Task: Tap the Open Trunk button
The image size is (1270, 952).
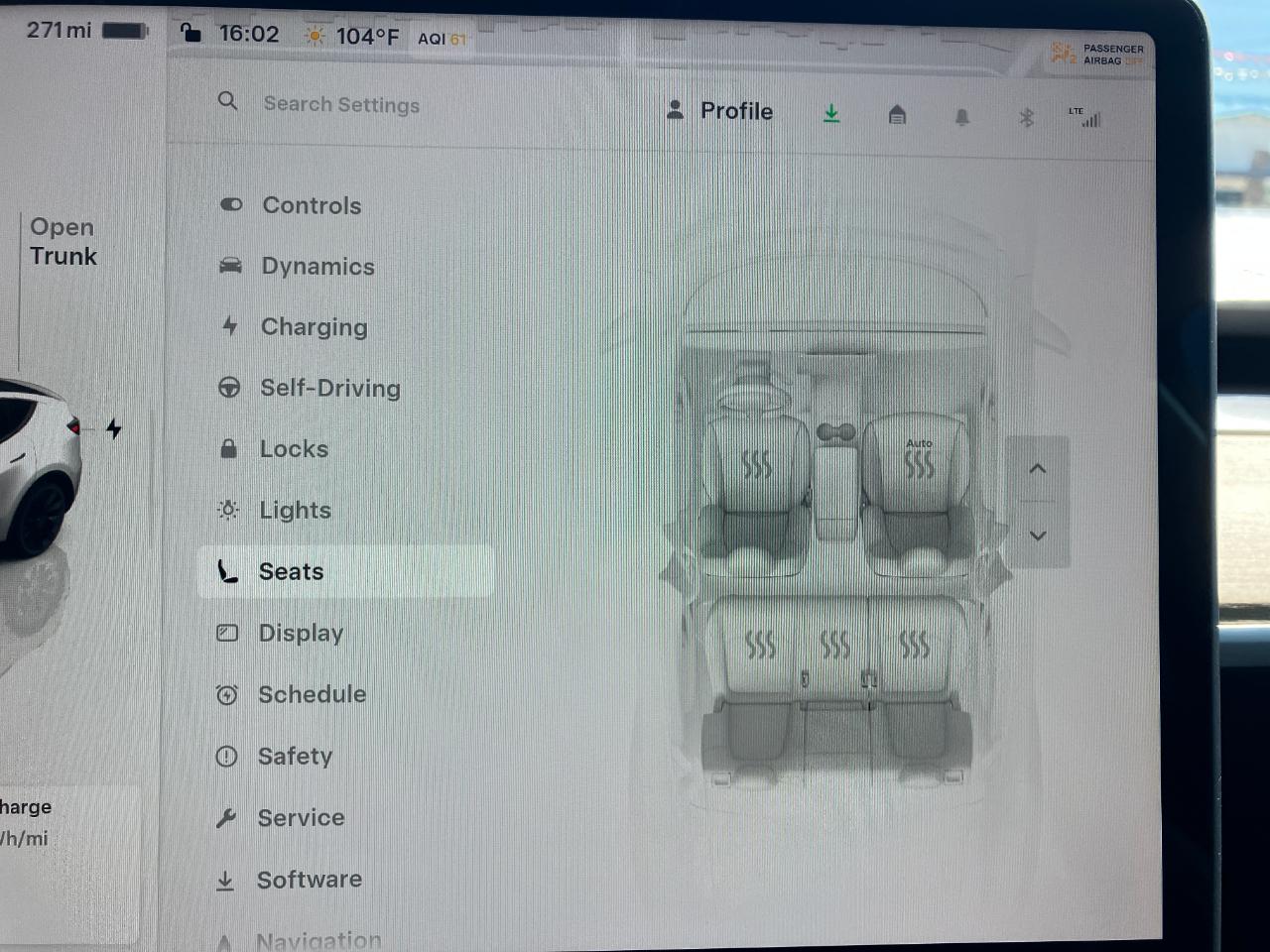Action: (63, 241)
